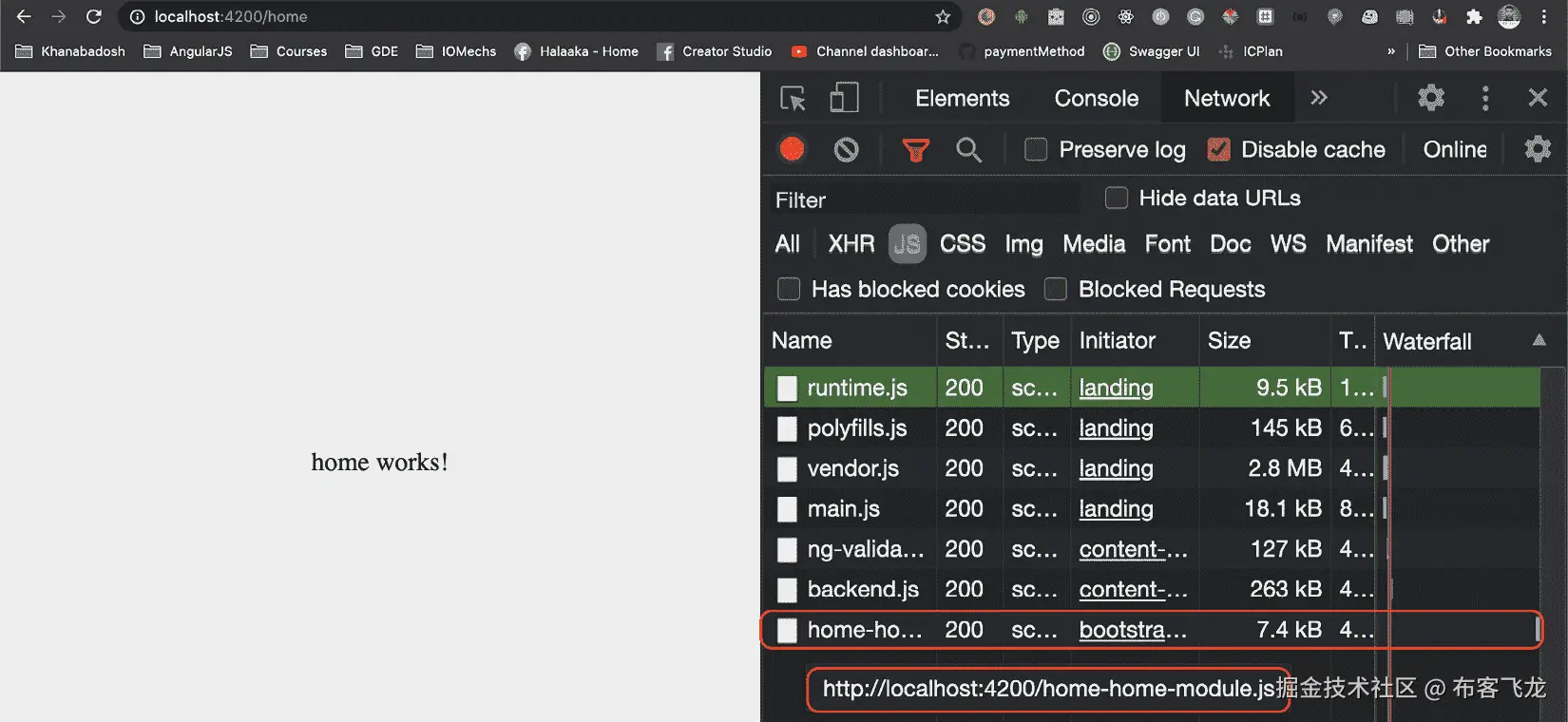Show more bookmarks via chevron

tap(1391, 51)
